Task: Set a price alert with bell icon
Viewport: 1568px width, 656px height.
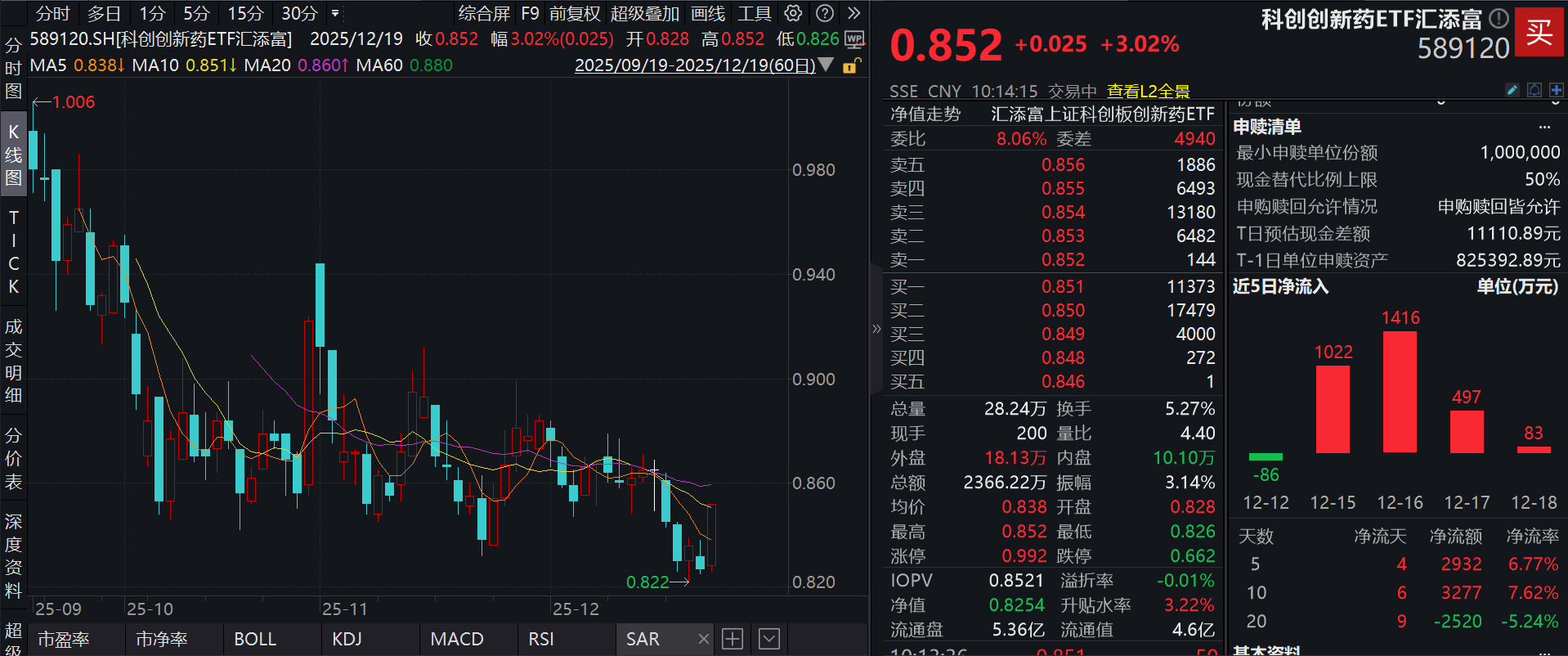Action: point(1534,90)
